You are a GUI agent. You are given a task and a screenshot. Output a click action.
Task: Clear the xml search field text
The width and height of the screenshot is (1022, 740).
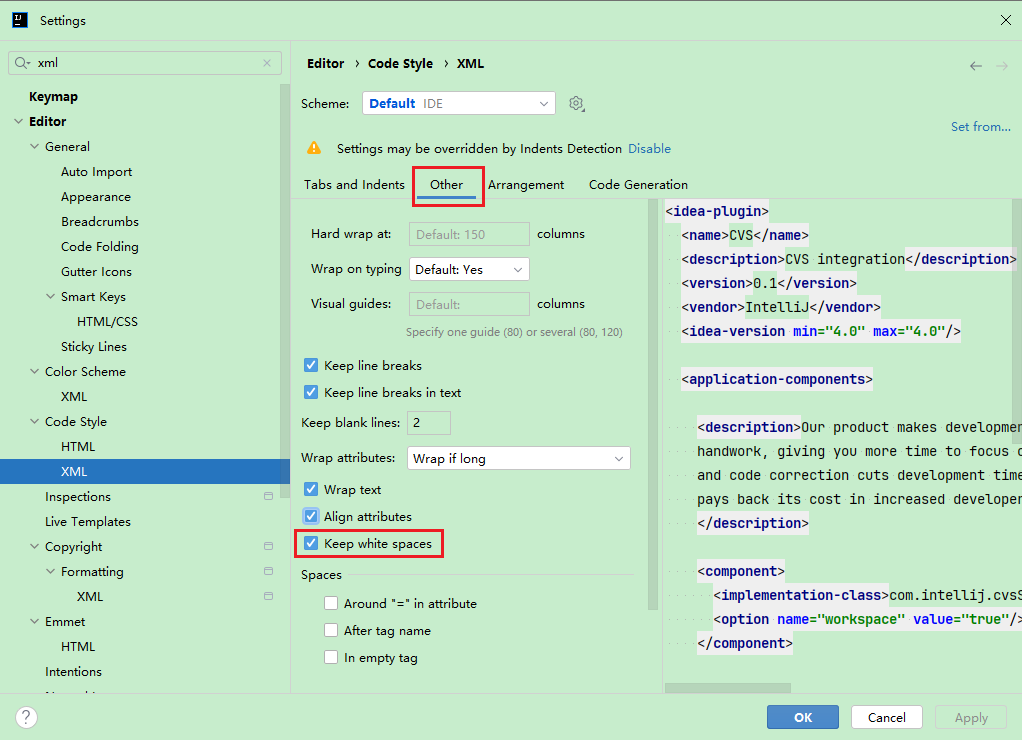point(267,63)
